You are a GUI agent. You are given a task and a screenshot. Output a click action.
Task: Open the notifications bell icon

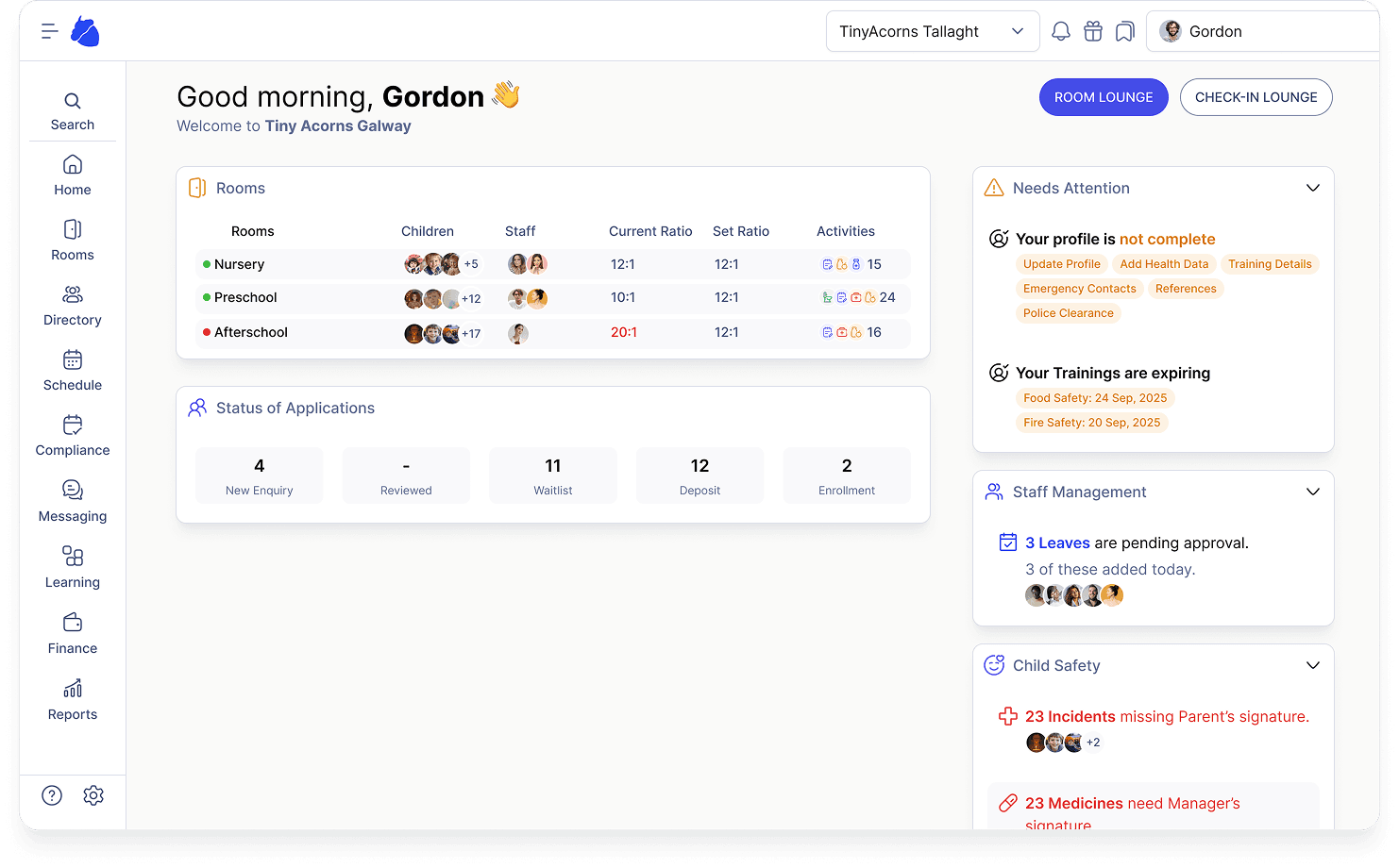pyautogui.click(x=1061, y=31)
